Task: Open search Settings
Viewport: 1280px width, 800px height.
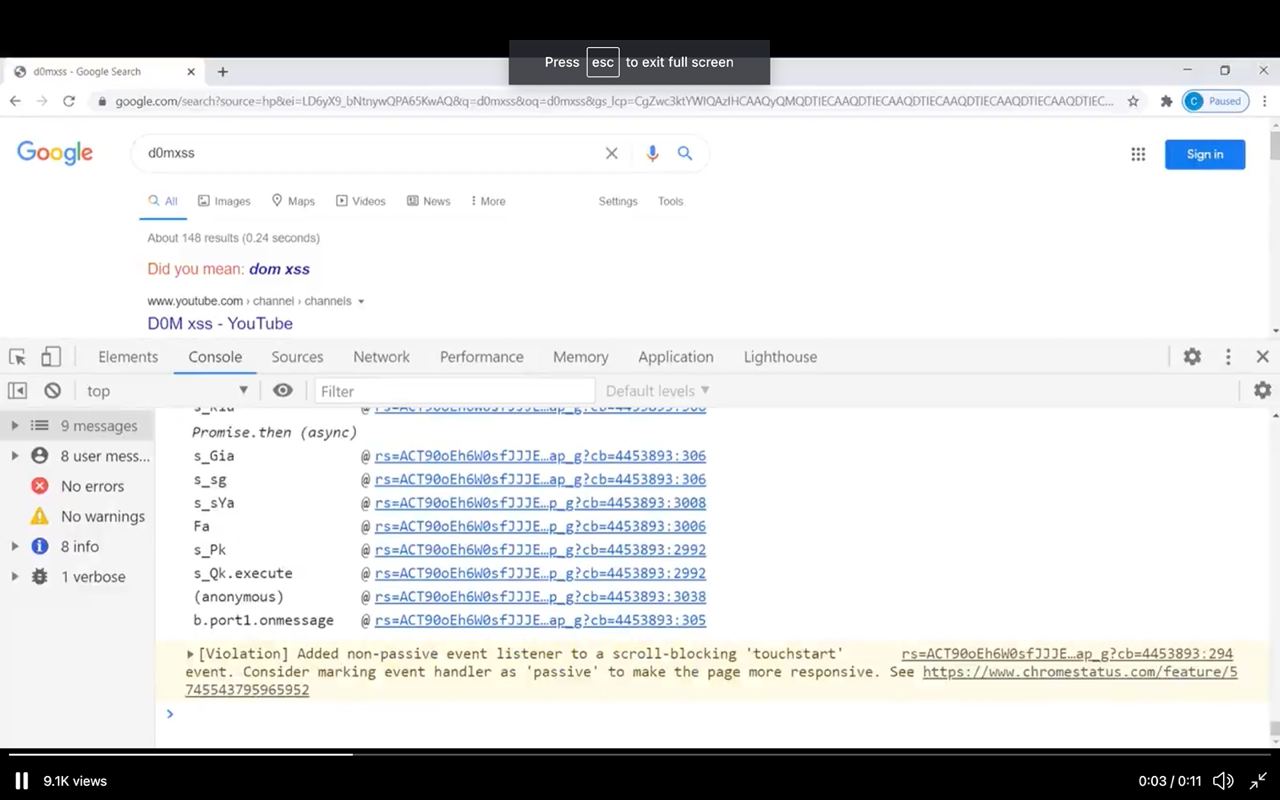Action: (618, 201)
